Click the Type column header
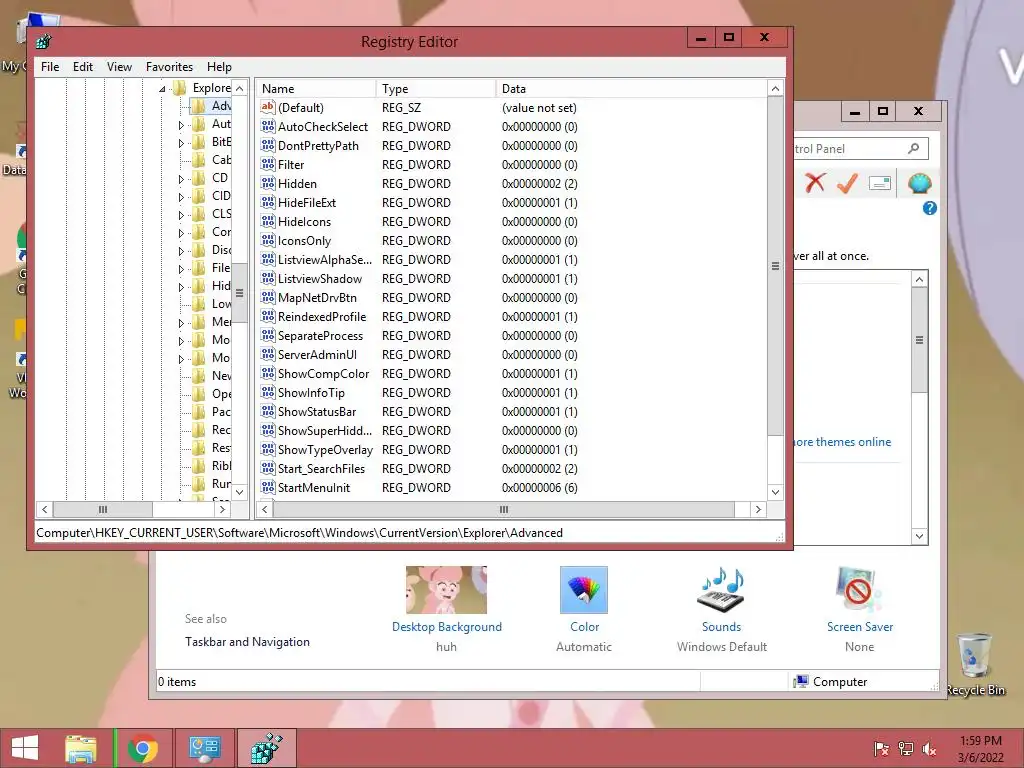 tap(436, 88)
